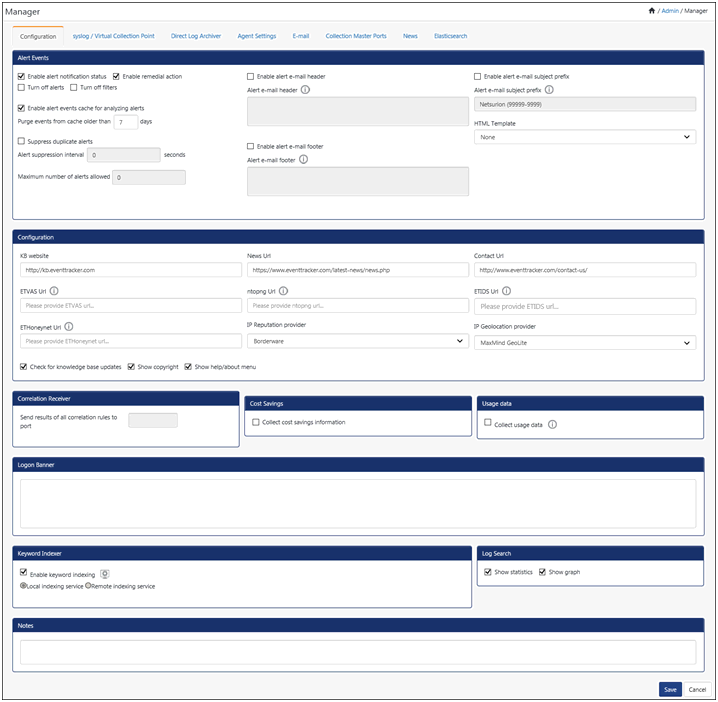Toggle Enable remedial action checkbox

(x=116, y=76)
